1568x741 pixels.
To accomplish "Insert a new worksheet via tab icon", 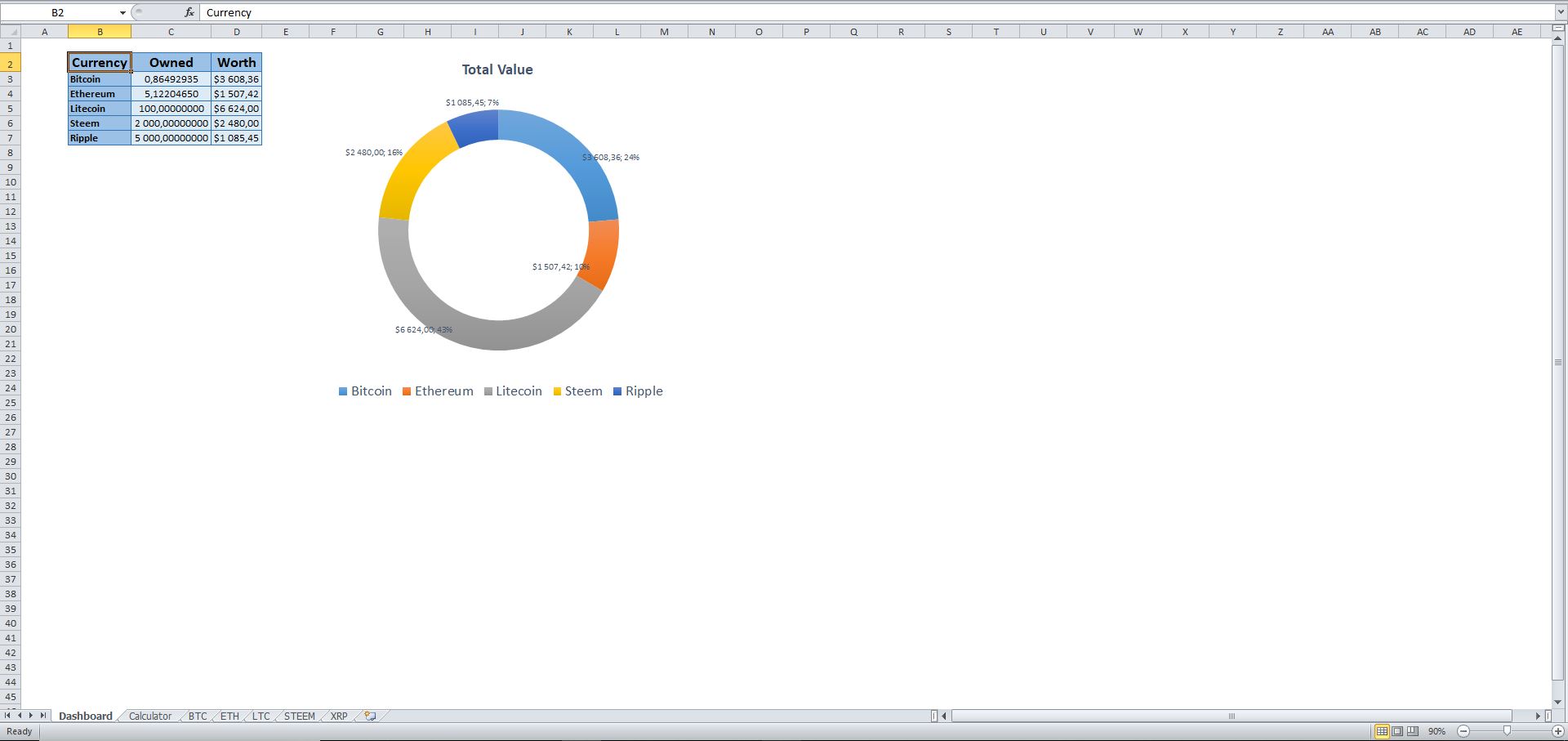I will (x=369, y=716).
